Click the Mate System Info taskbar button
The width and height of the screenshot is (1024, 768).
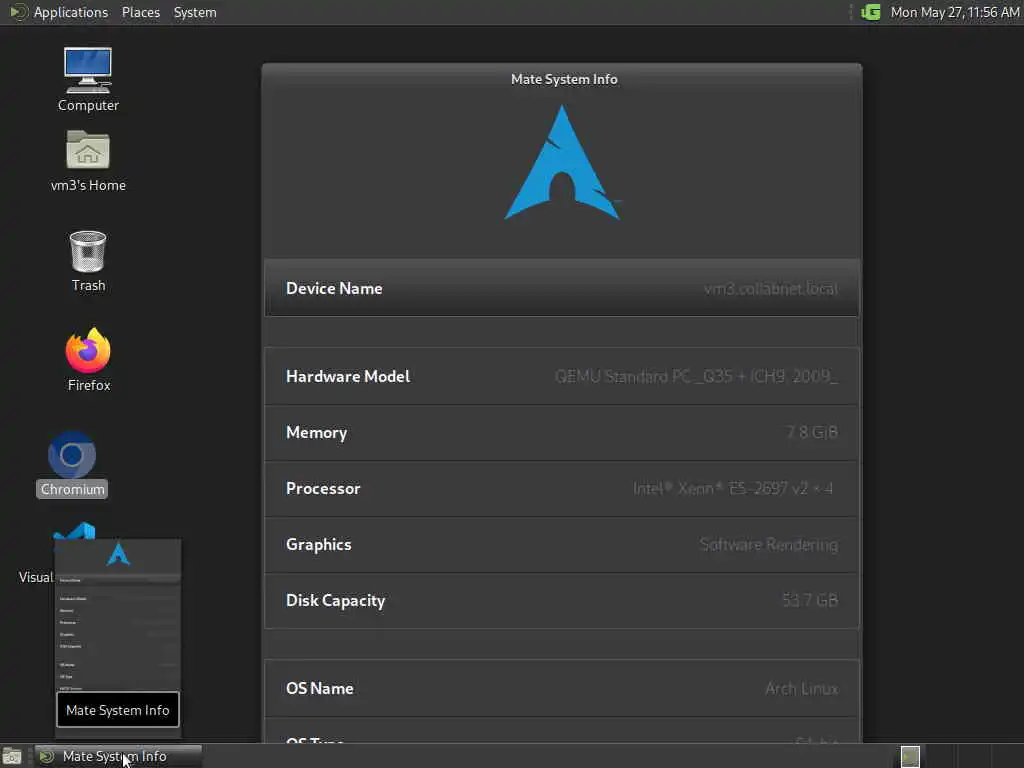118,756
